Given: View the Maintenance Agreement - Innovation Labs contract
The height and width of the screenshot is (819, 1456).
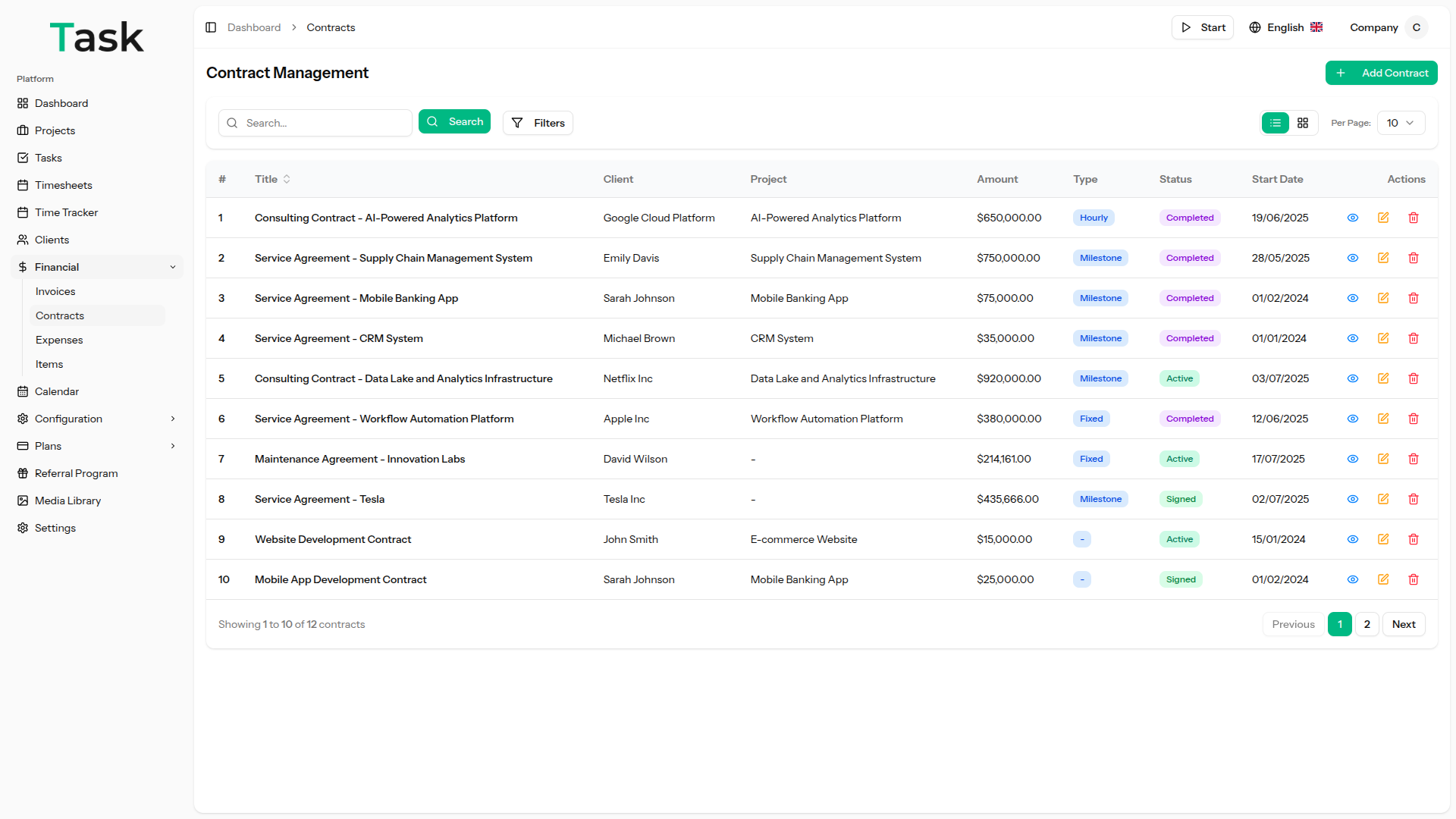Looking at the screenshot, I should pos(1353,459).
